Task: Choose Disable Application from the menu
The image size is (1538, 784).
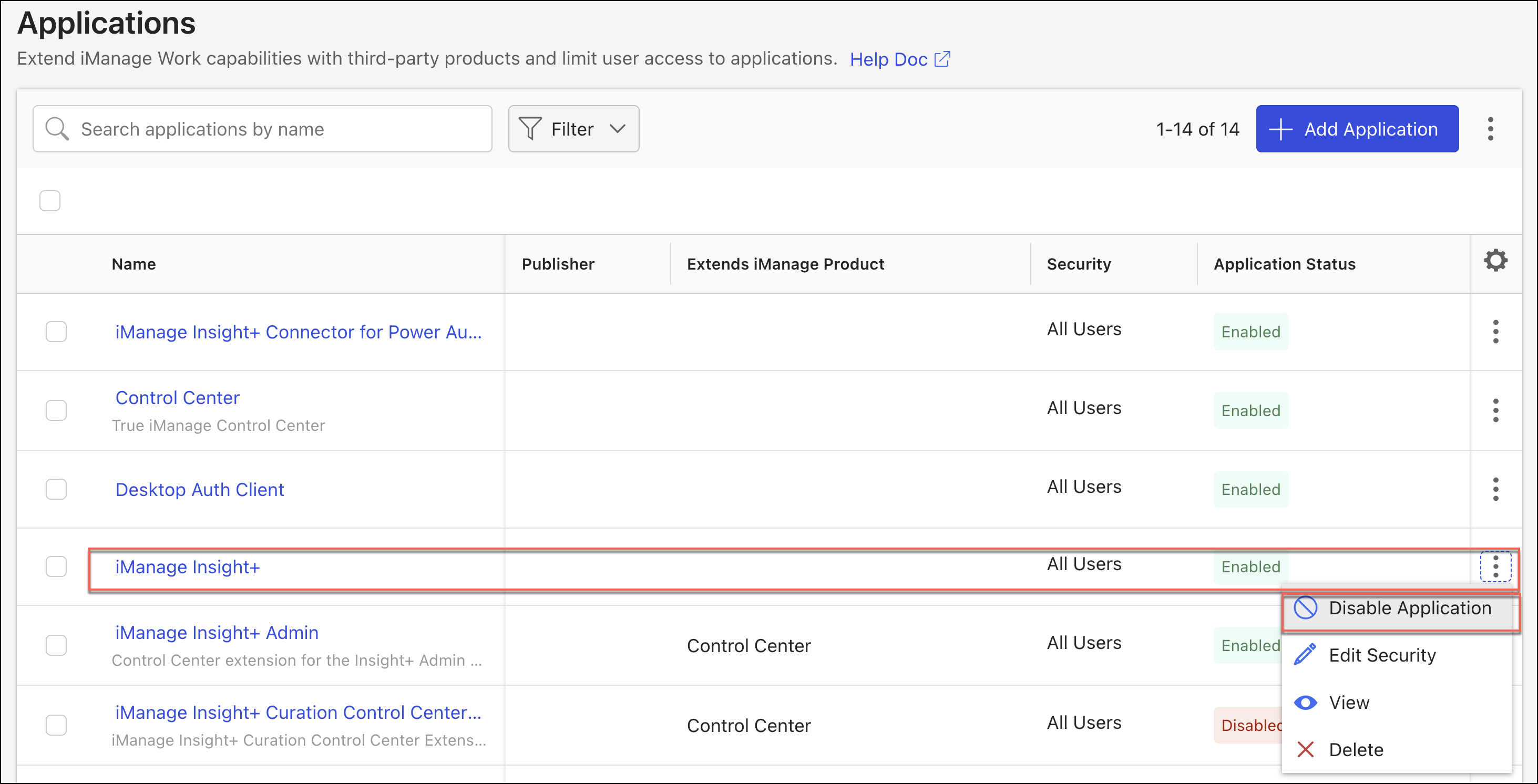Action: [1397, 608]
